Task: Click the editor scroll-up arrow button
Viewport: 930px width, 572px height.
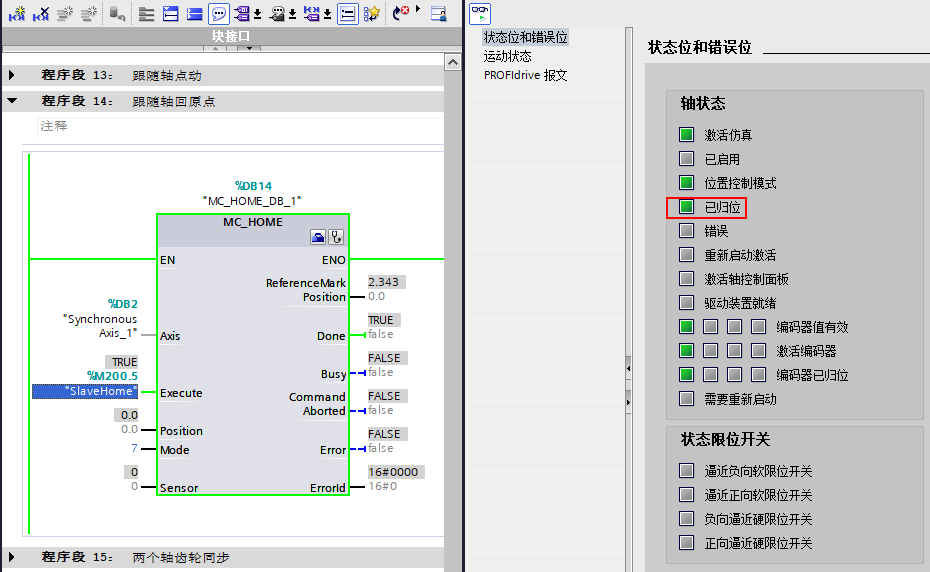Action: coord(453,62)
